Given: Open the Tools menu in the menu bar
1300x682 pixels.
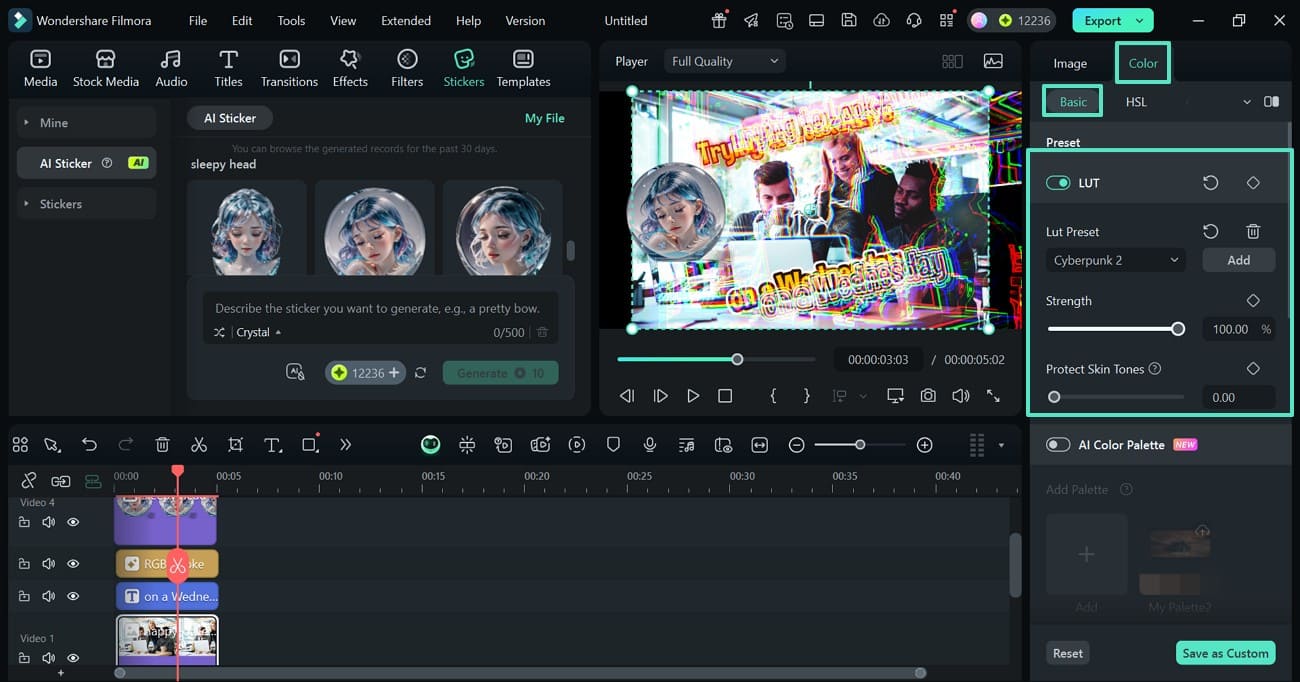Looking at the screenshot, I should tap(290, 20).
